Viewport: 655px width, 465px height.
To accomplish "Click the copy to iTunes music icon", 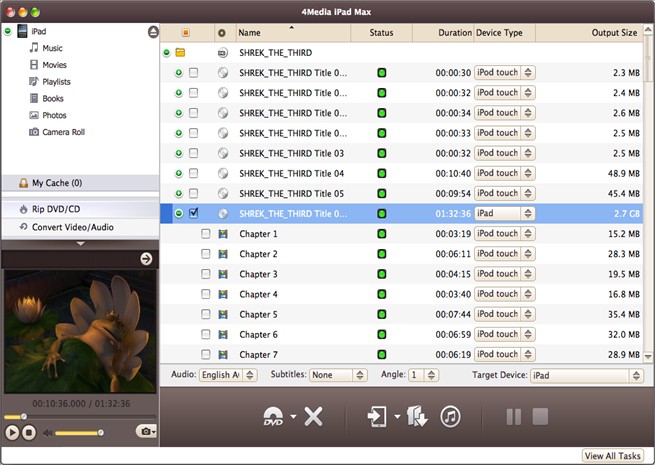I will (450, 417).
